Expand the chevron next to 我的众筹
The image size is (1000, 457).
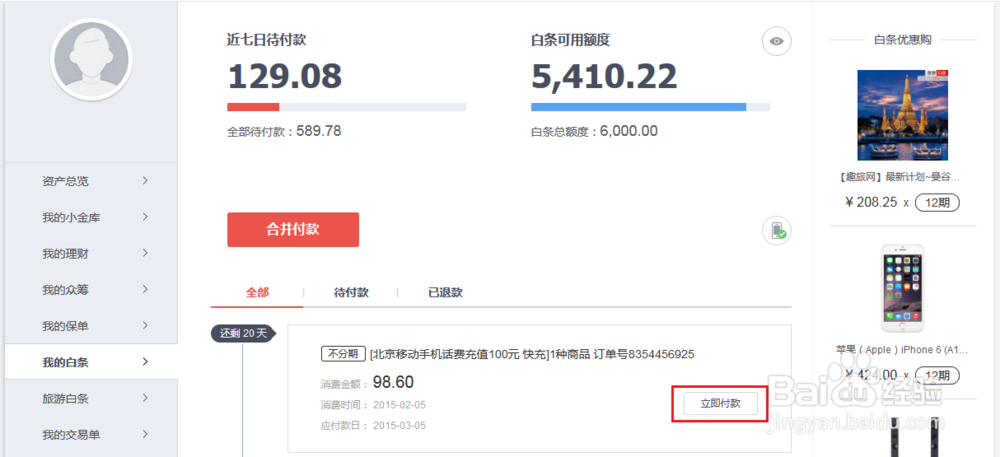click(145, 289)
